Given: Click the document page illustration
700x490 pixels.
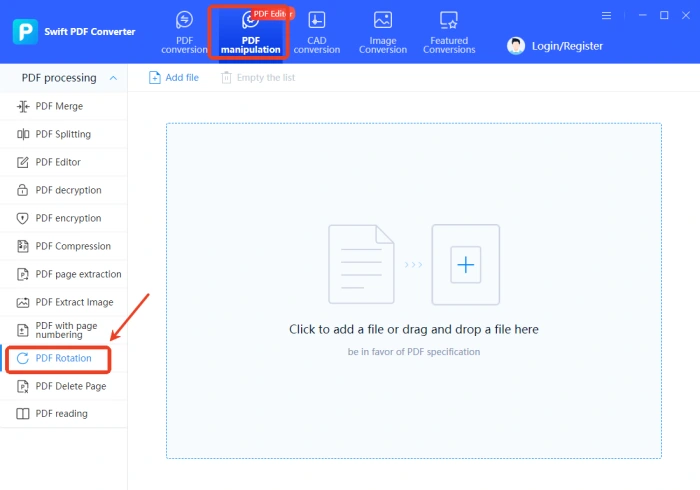Looking at the screenshot, I should point(361,264).
